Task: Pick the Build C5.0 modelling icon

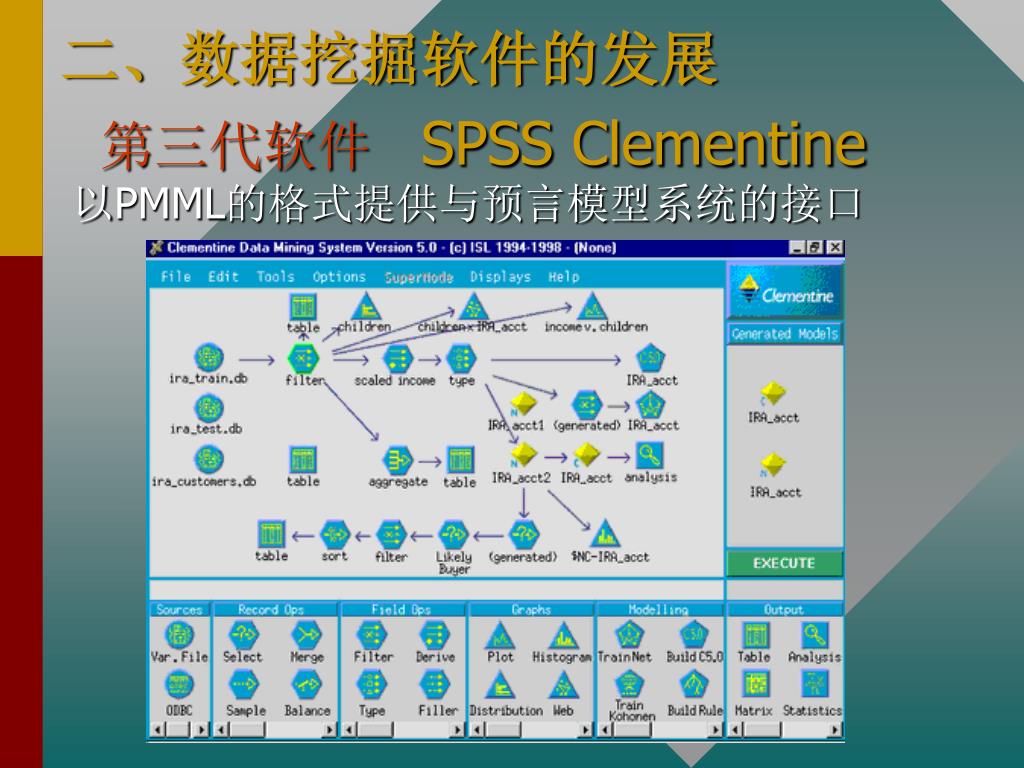Action: coord(693,634)
